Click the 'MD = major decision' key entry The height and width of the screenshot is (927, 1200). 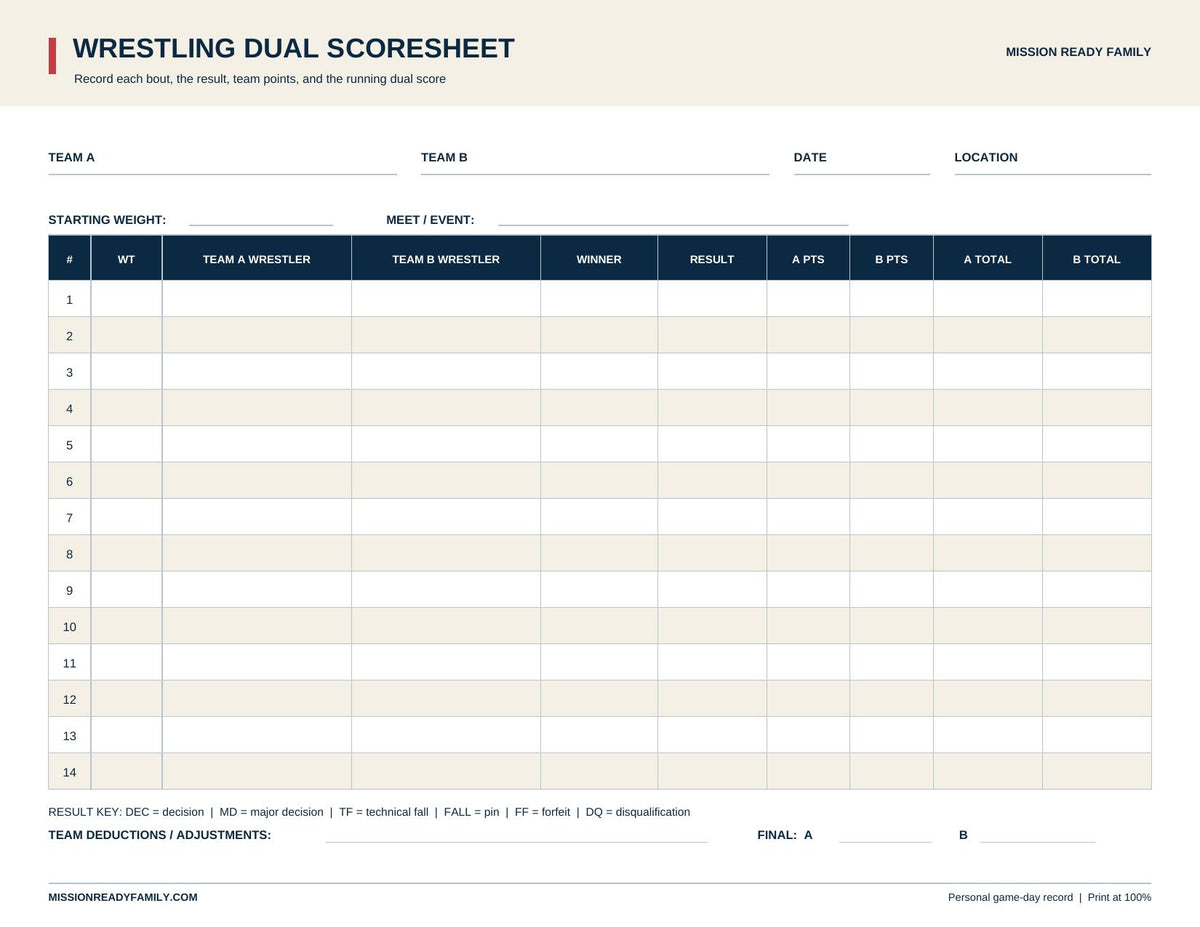click(271, 812)
